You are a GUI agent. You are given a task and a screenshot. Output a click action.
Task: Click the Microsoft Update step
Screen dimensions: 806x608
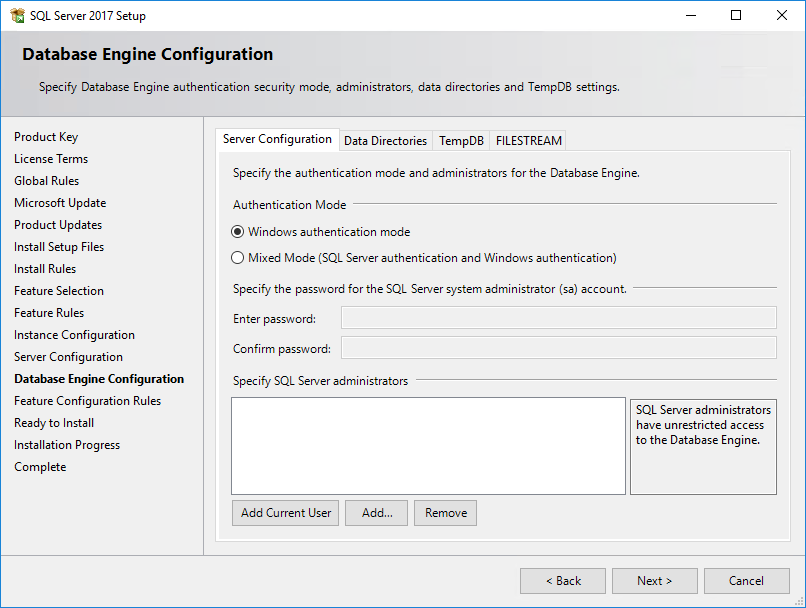(x=60, y=203)
